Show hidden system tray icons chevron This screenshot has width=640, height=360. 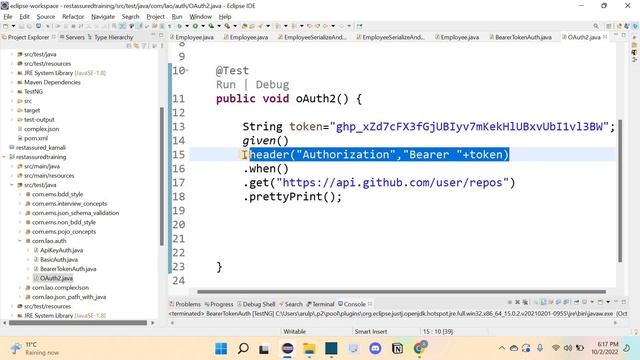pos(502,349)
